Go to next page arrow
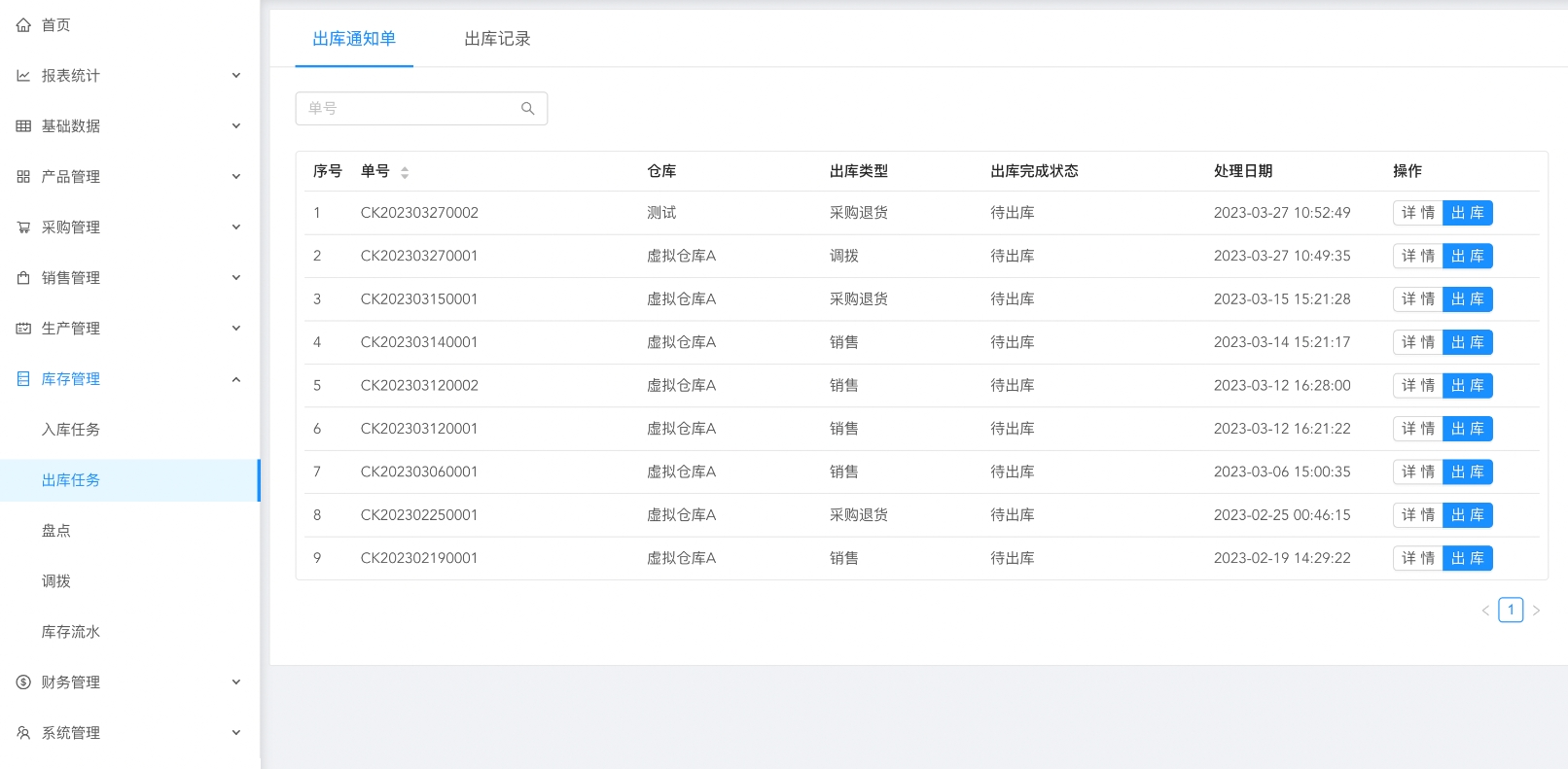1568x769 pixels. [1536, 611]
